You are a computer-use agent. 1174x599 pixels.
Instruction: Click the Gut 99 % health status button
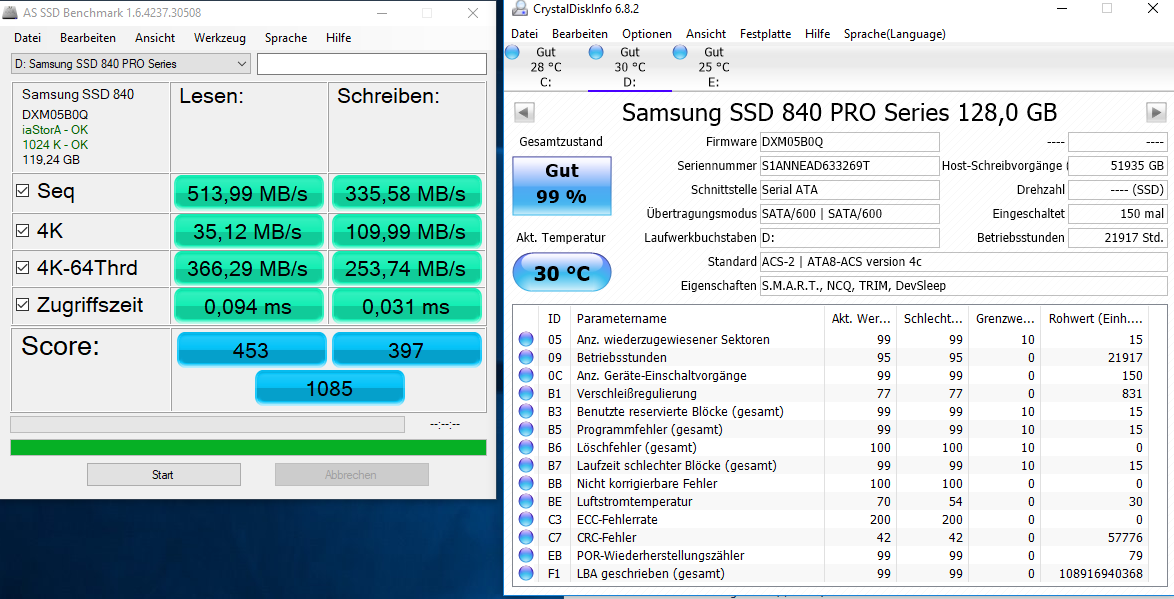562,186
